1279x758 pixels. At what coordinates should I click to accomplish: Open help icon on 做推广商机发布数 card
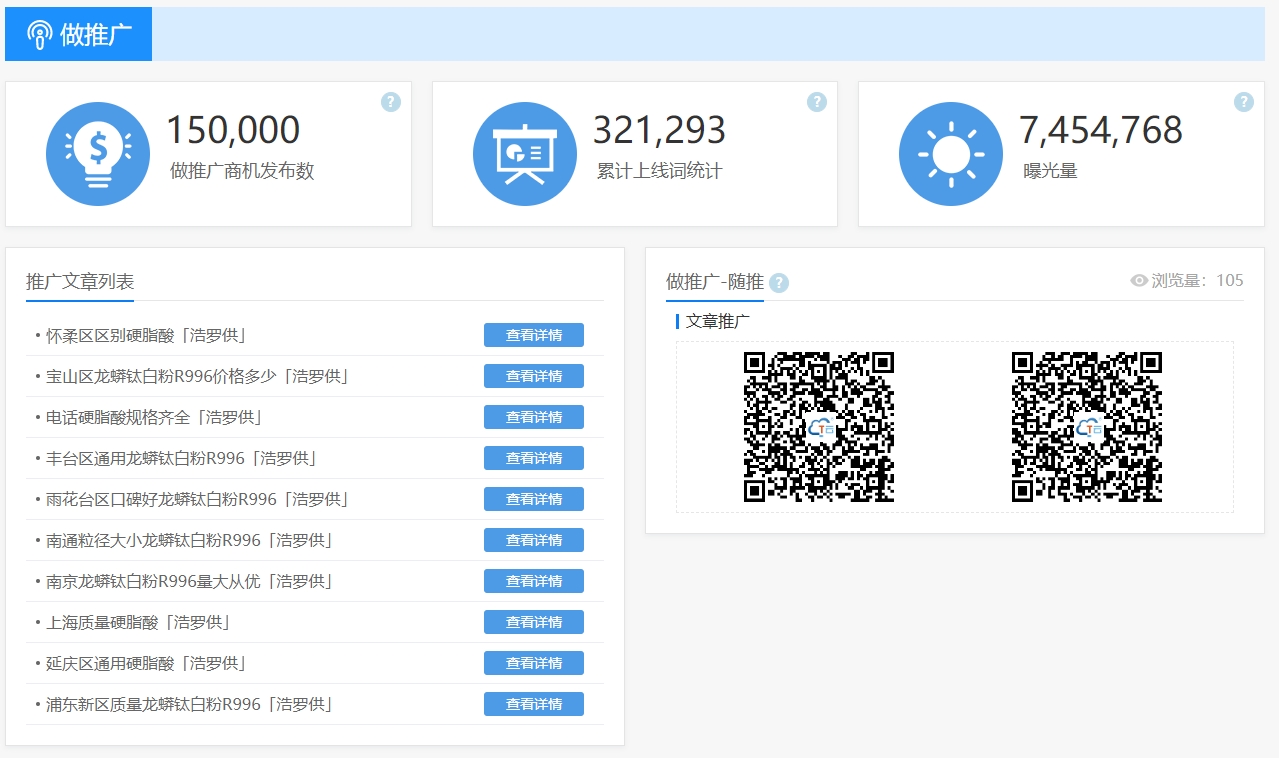click(x=391, y=102)
